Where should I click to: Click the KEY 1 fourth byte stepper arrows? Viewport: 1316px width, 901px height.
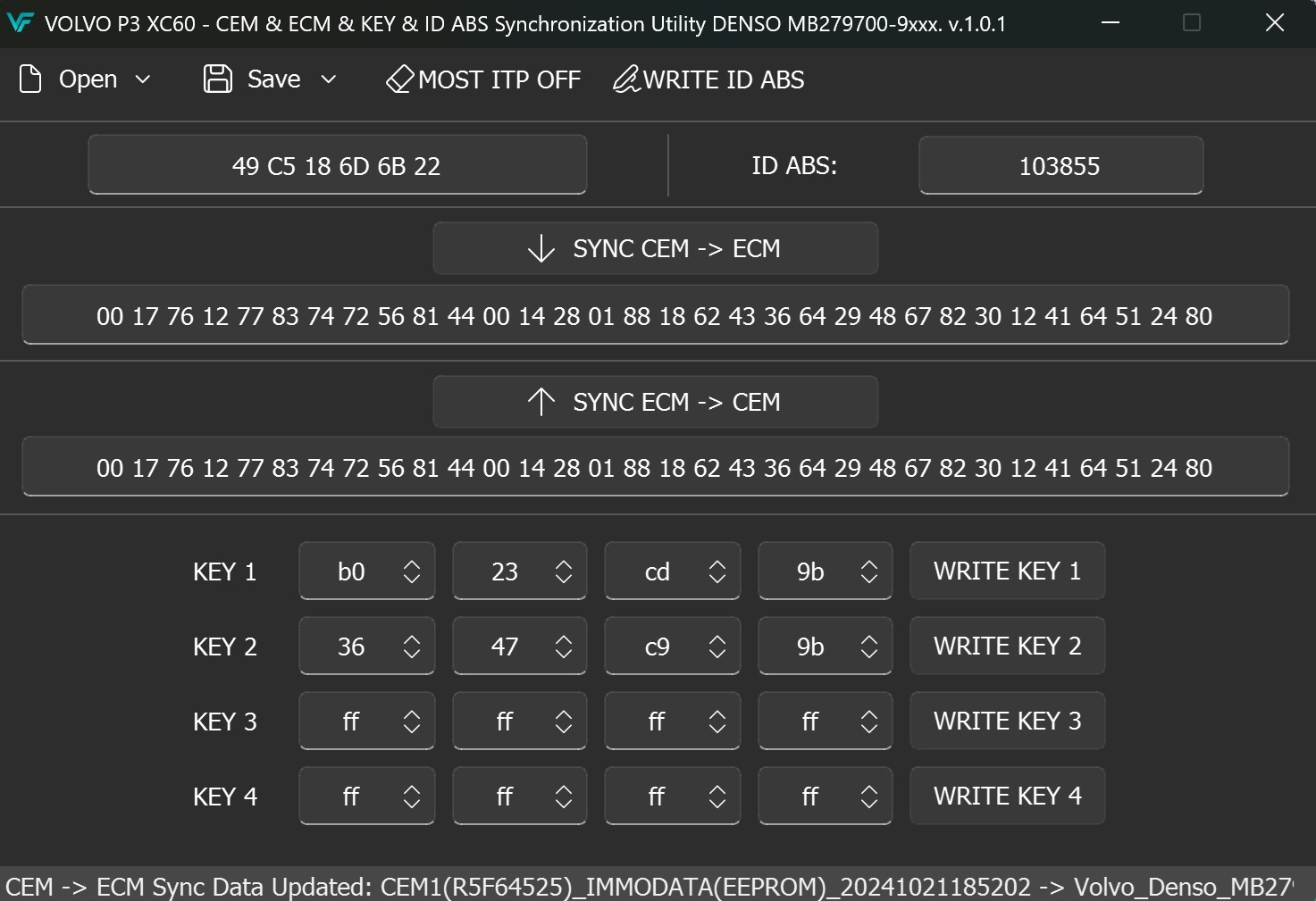coord(869,571)
